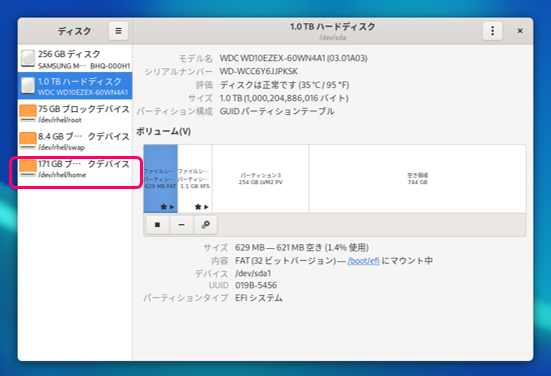Viewport: 551px width, 376px height.
Task: Click the size 1.0 TB bytes value
Action: 284,98
